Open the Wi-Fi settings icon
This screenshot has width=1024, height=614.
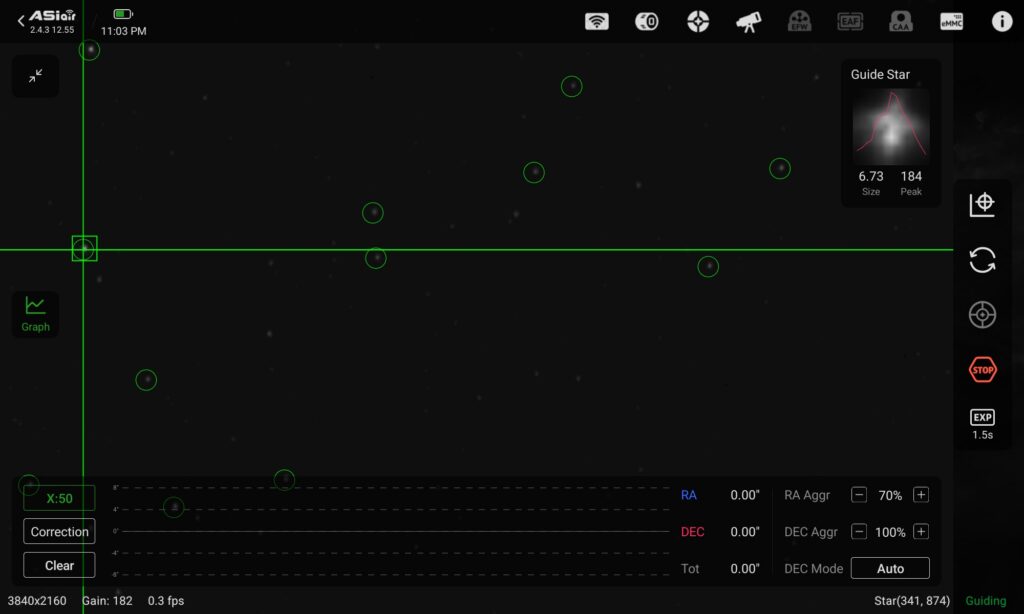click(x=596, y=22)
